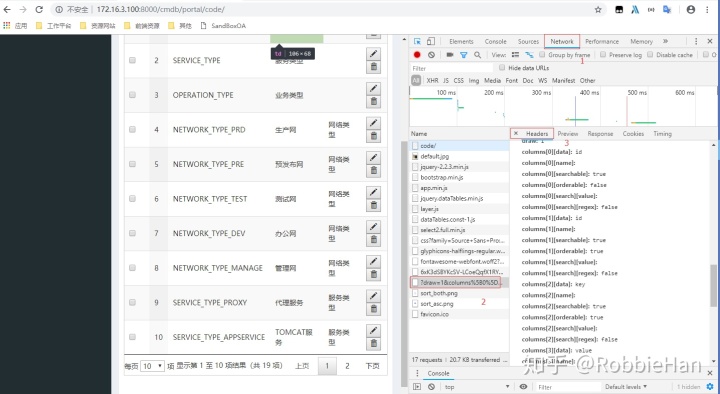Click the headers pane vertical scrollbar
This screenshot has width=720, height=394.
(x=713, y=285)
